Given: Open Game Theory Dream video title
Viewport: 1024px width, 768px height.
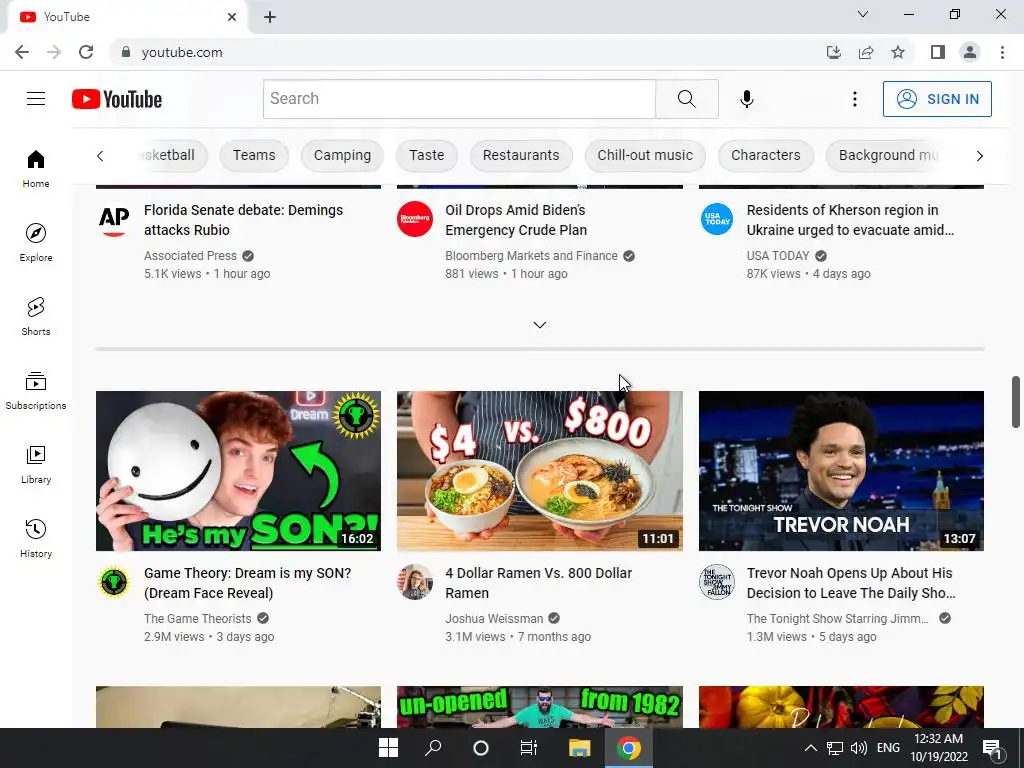Looking at the screenshot, I should click(x=248, y=583).
